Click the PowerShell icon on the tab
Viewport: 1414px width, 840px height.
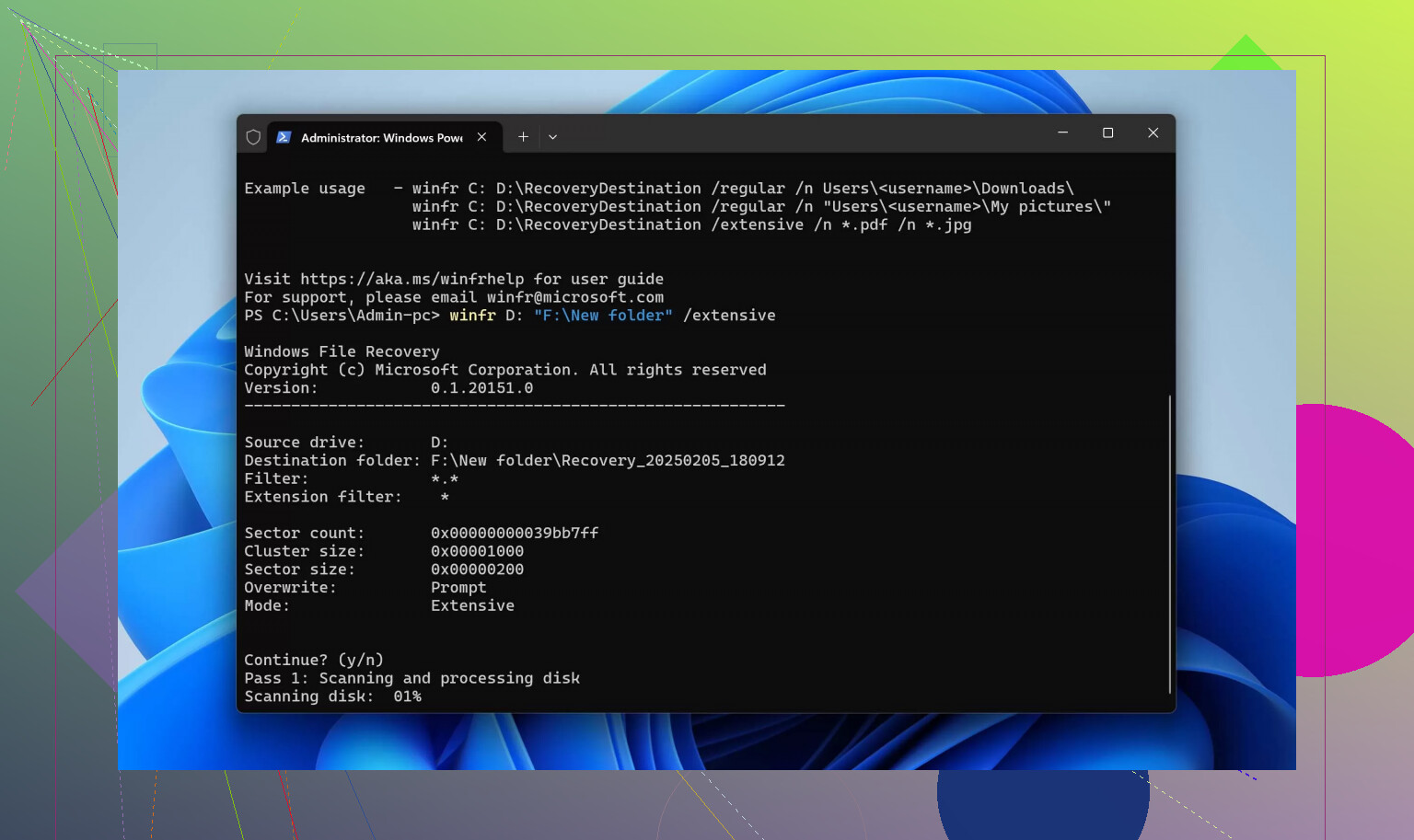click(284, 137)
